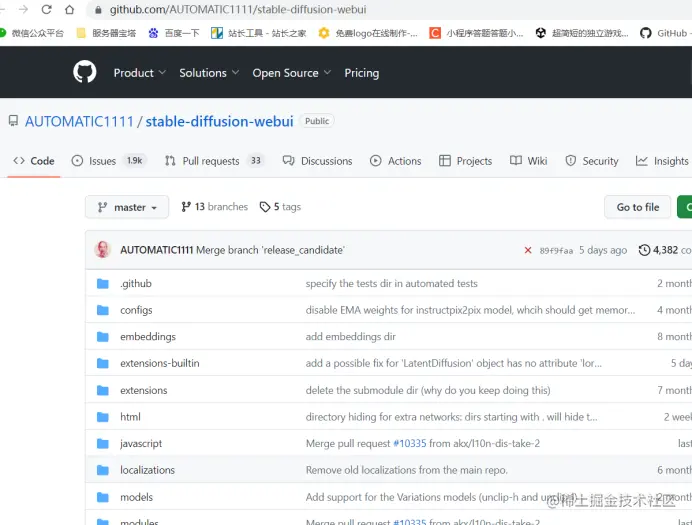
Task: Open 'Remove old localizations' commit message
Action: point(406,470)
